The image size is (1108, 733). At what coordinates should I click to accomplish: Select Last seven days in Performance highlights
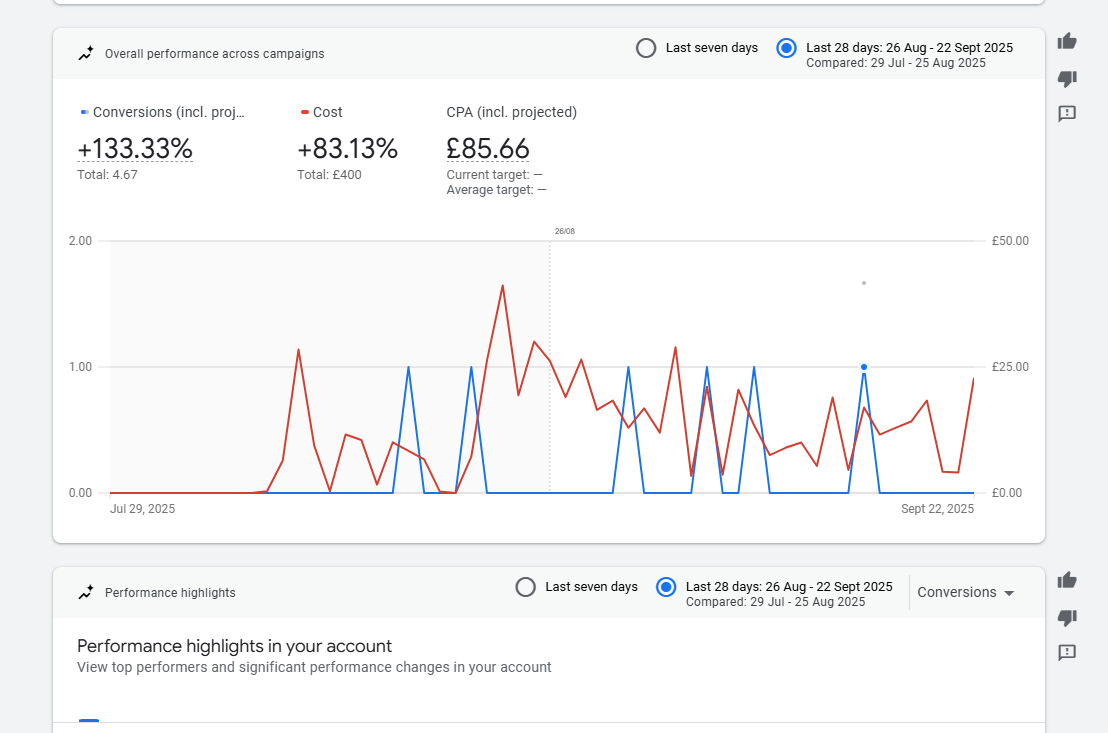tap(525, 587)
